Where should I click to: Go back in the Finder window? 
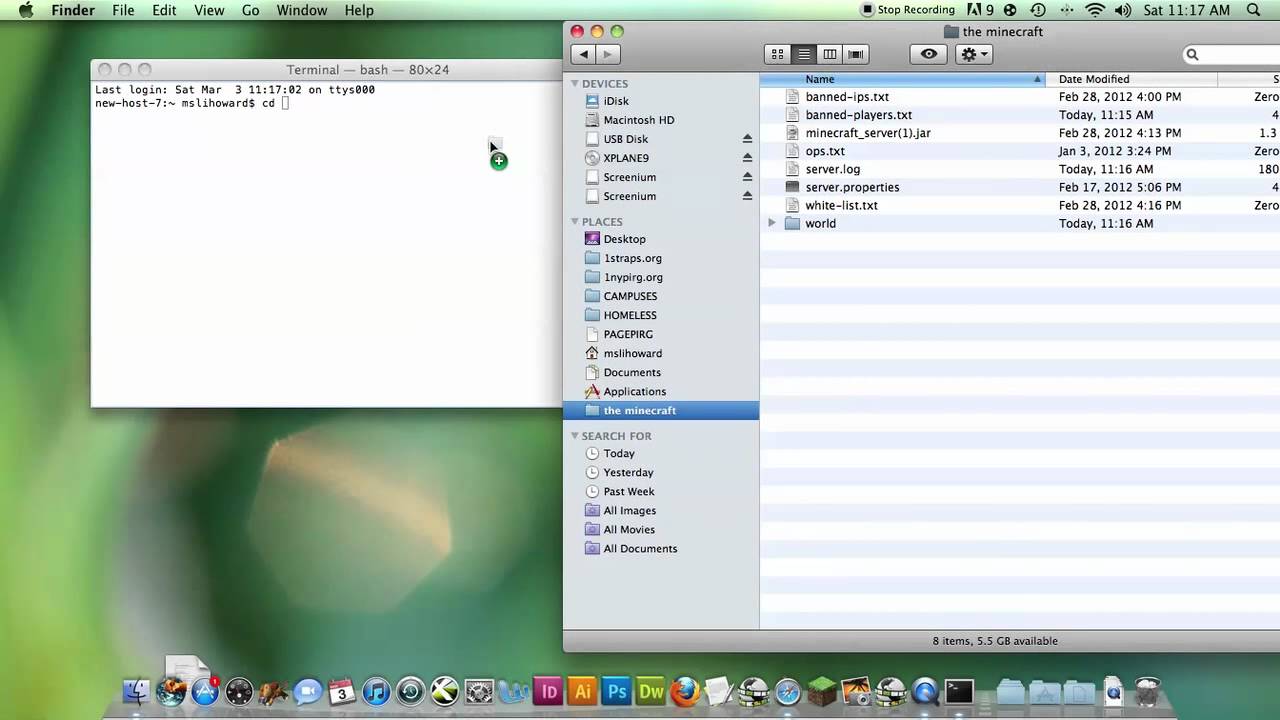click(584, 54)
